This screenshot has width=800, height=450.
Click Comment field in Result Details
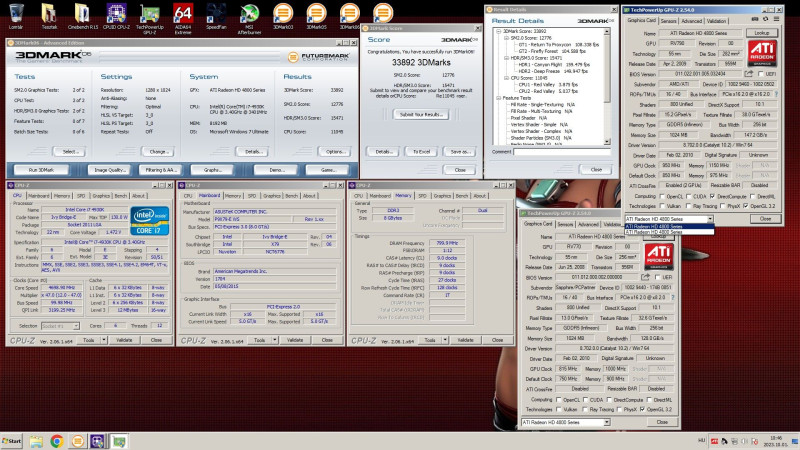(x=562, y=152)
